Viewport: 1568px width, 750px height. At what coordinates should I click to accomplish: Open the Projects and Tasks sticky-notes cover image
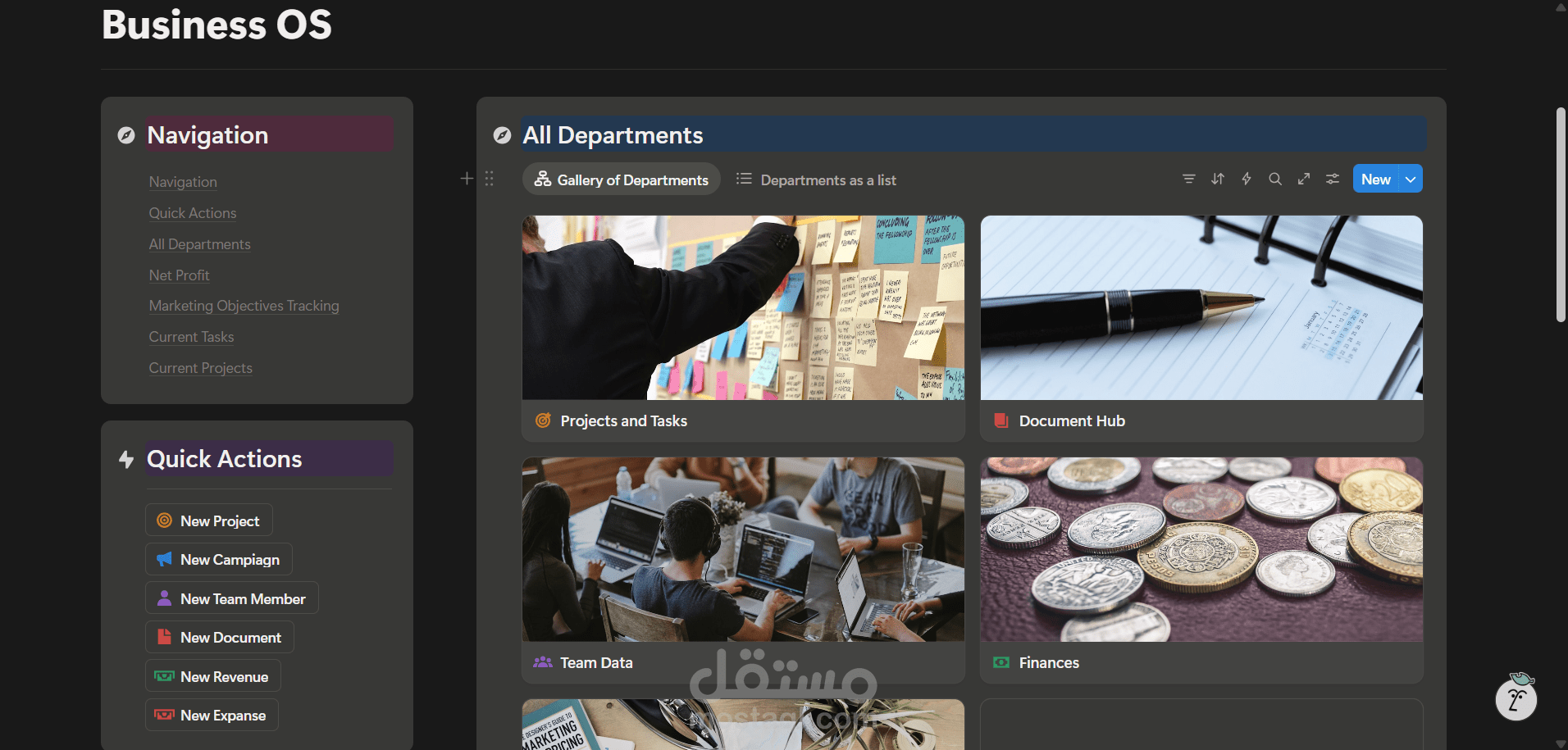click(x=743, y=307)
